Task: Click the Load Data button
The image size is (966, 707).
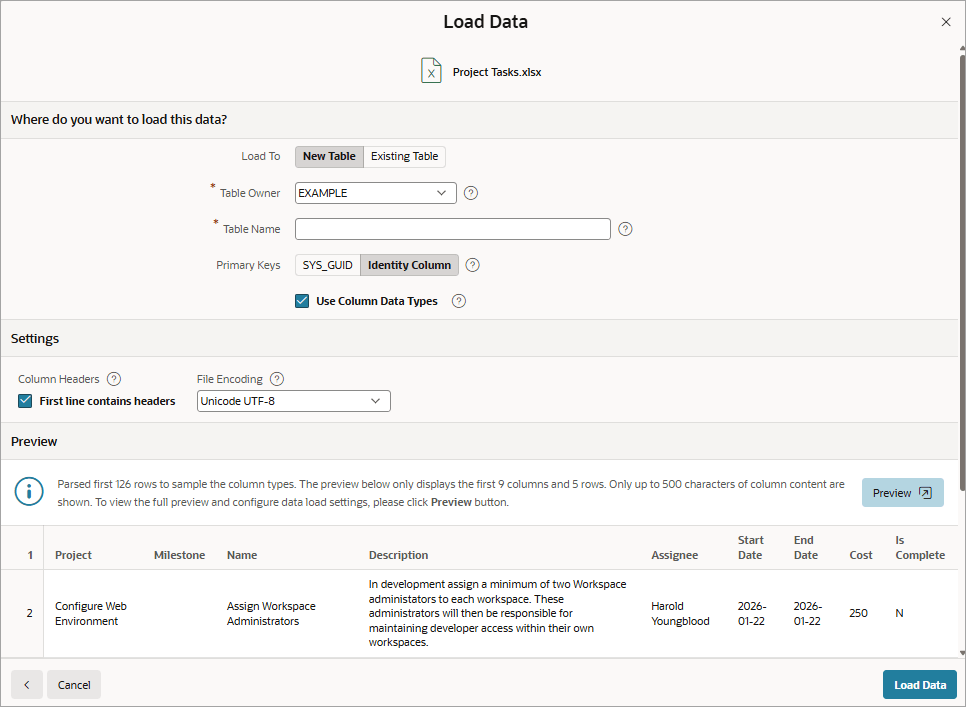Action: click(920, 685)
